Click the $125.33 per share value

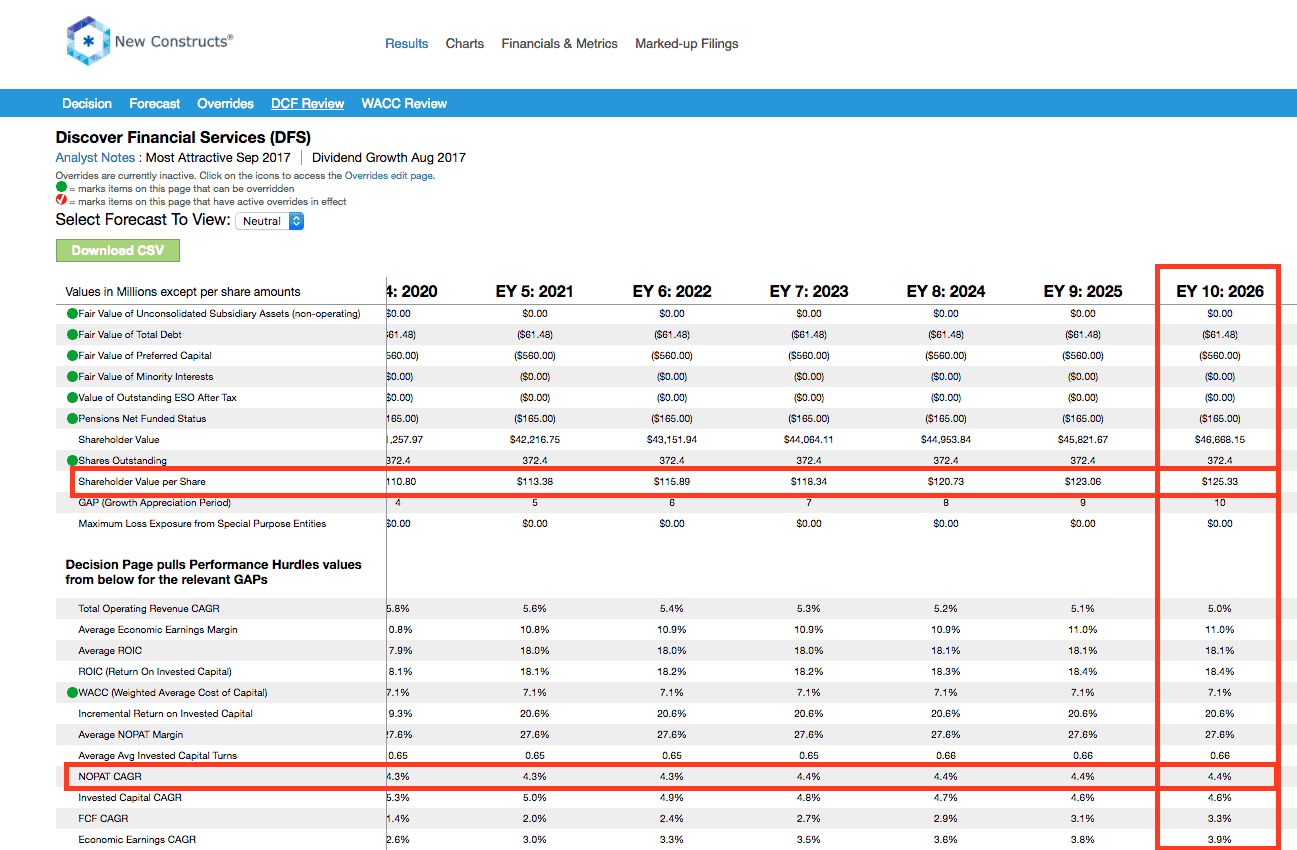point(1220,482)
